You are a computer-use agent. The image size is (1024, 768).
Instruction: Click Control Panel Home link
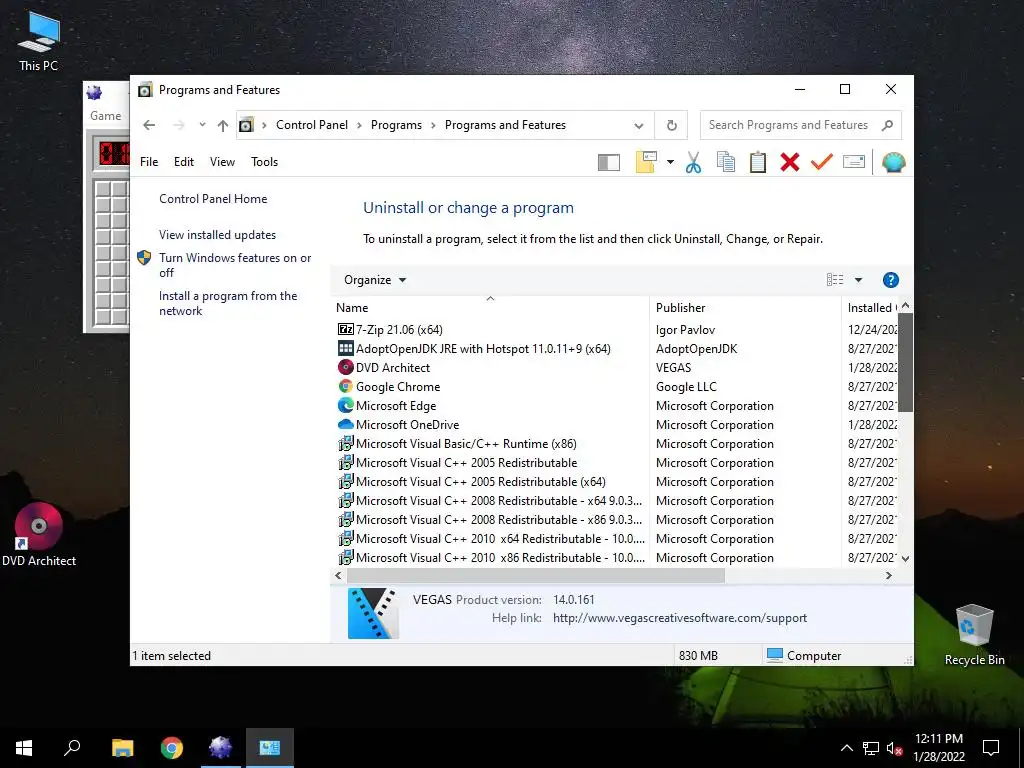coord(213,199)
